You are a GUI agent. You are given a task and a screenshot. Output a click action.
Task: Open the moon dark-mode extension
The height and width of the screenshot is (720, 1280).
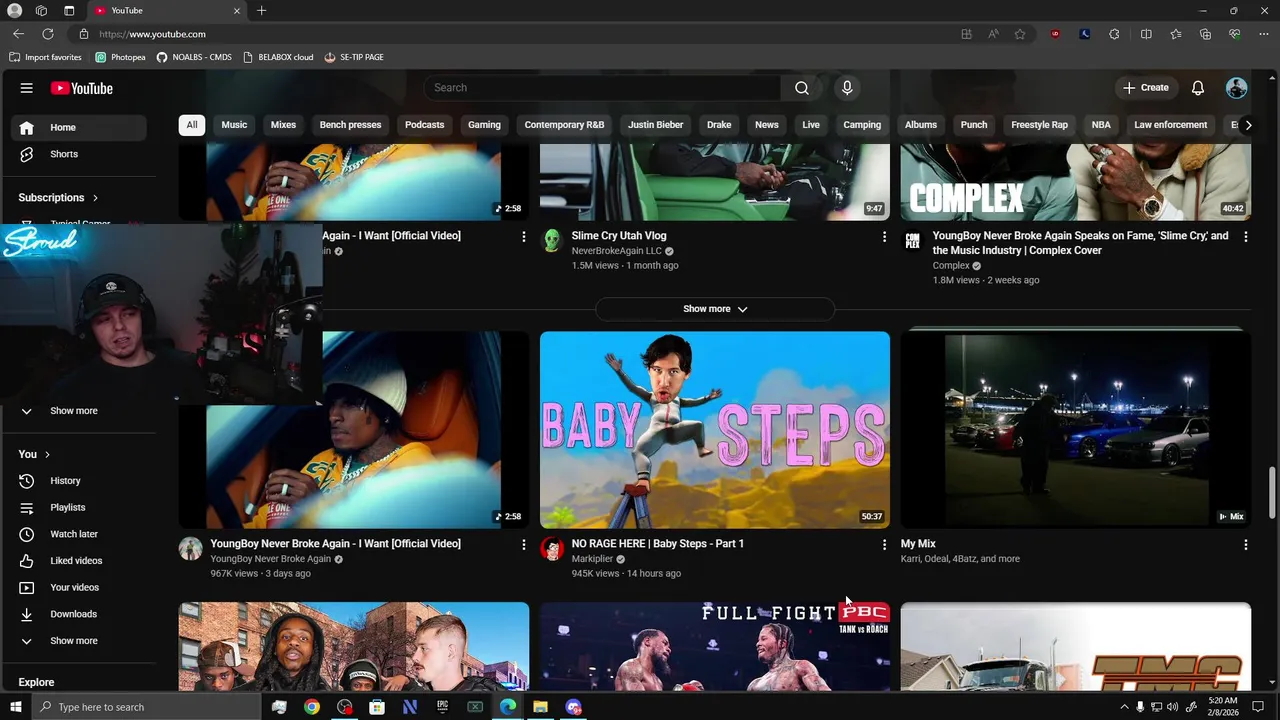tap(1085, 34)
